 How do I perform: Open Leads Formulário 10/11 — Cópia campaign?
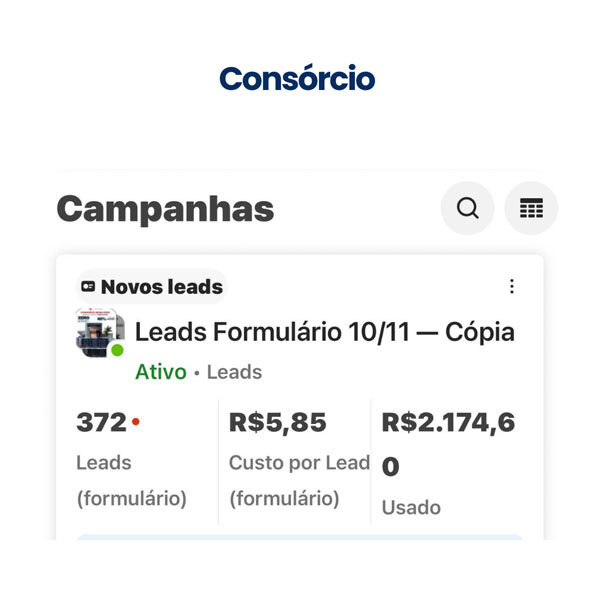324,332
